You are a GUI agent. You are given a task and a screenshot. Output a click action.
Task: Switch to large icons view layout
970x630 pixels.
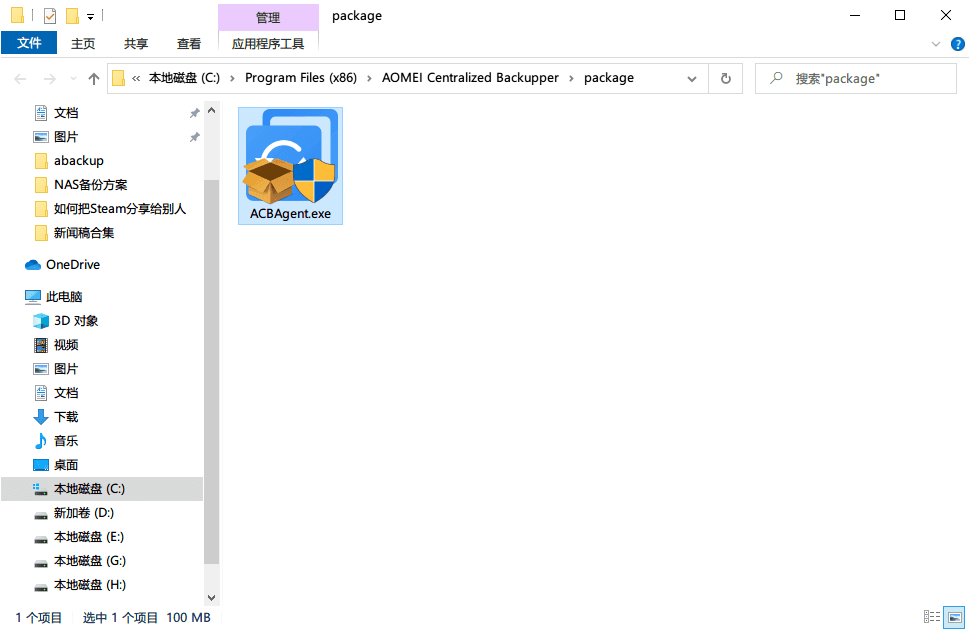[954, 616]
